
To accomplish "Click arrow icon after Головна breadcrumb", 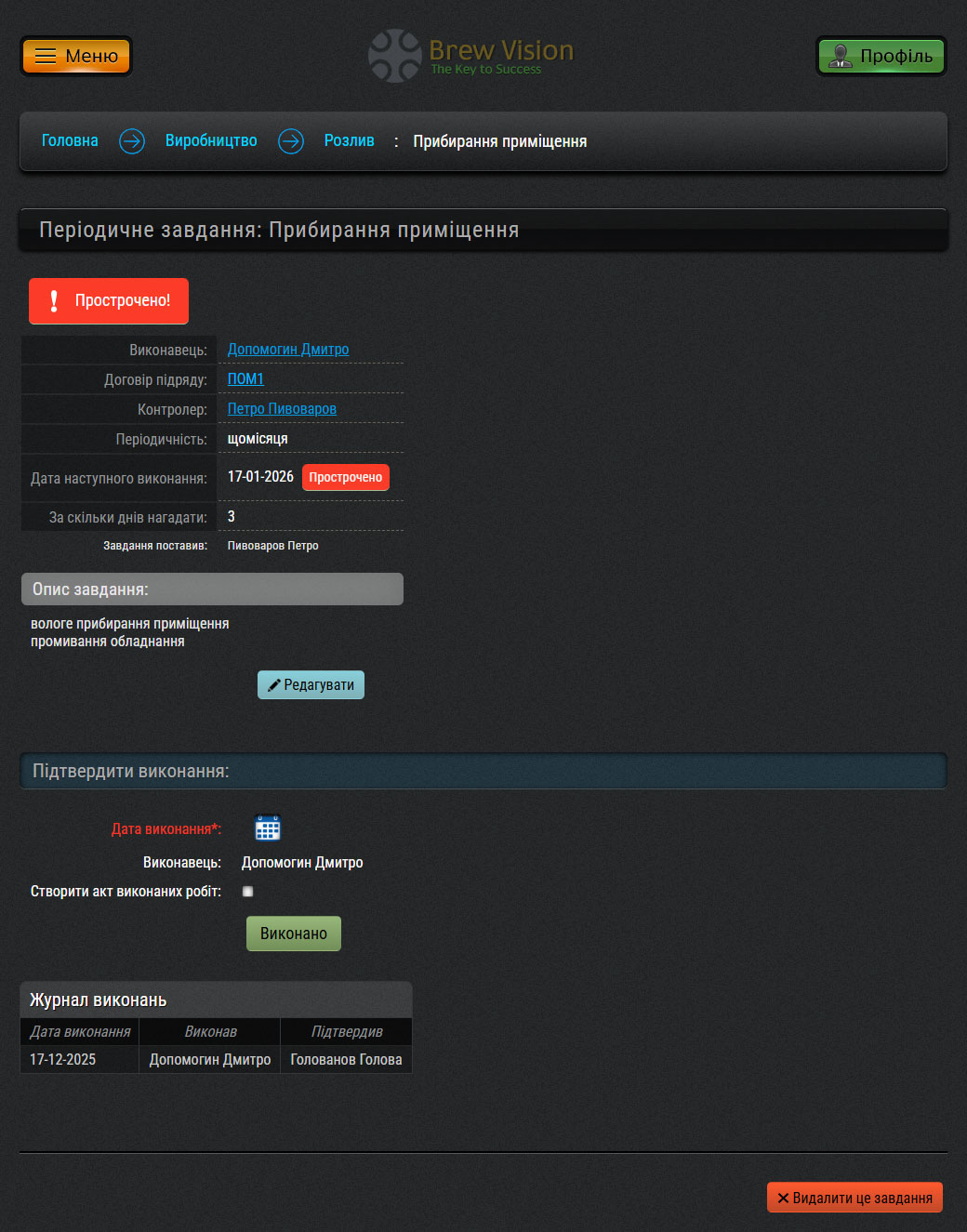I will click(x=132, y=141).
